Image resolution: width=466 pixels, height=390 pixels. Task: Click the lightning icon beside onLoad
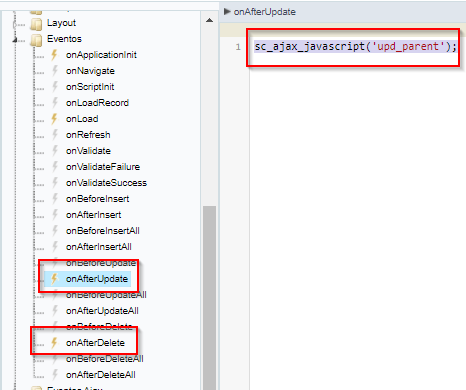[x=54, y=119]
